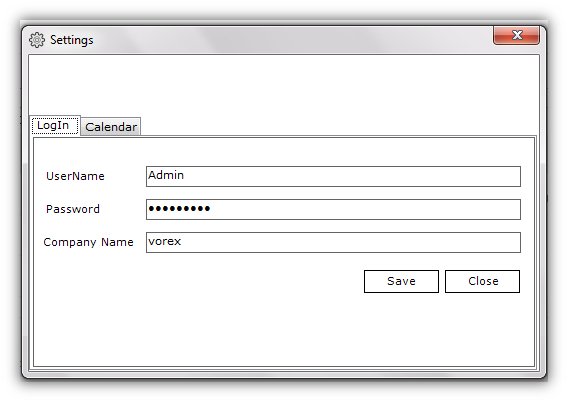Click the UserName label
Image resolution: width=568 pixels, height=402 pixels.
tap(75, 176)
